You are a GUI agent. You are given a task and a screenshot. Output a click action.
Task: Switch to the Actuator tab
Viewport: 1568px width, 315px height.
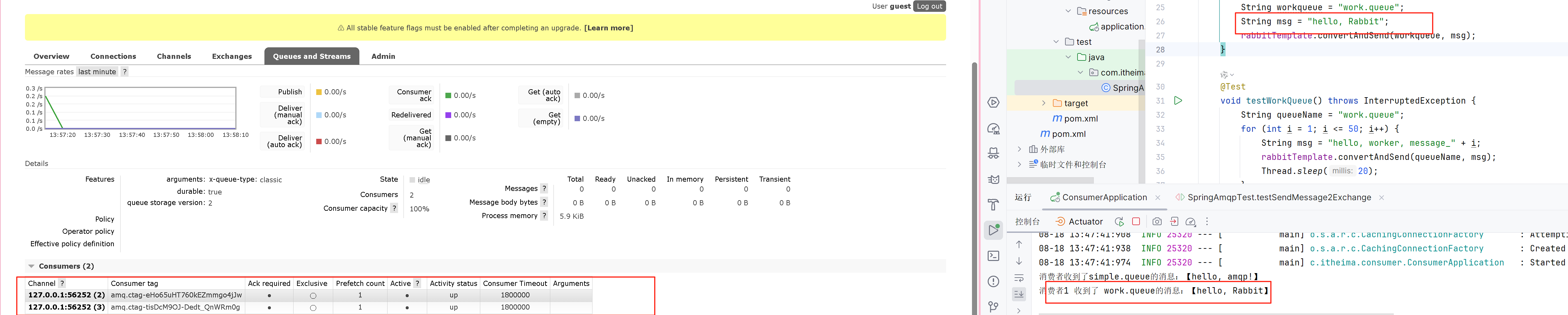click(x=1079, y=222)
